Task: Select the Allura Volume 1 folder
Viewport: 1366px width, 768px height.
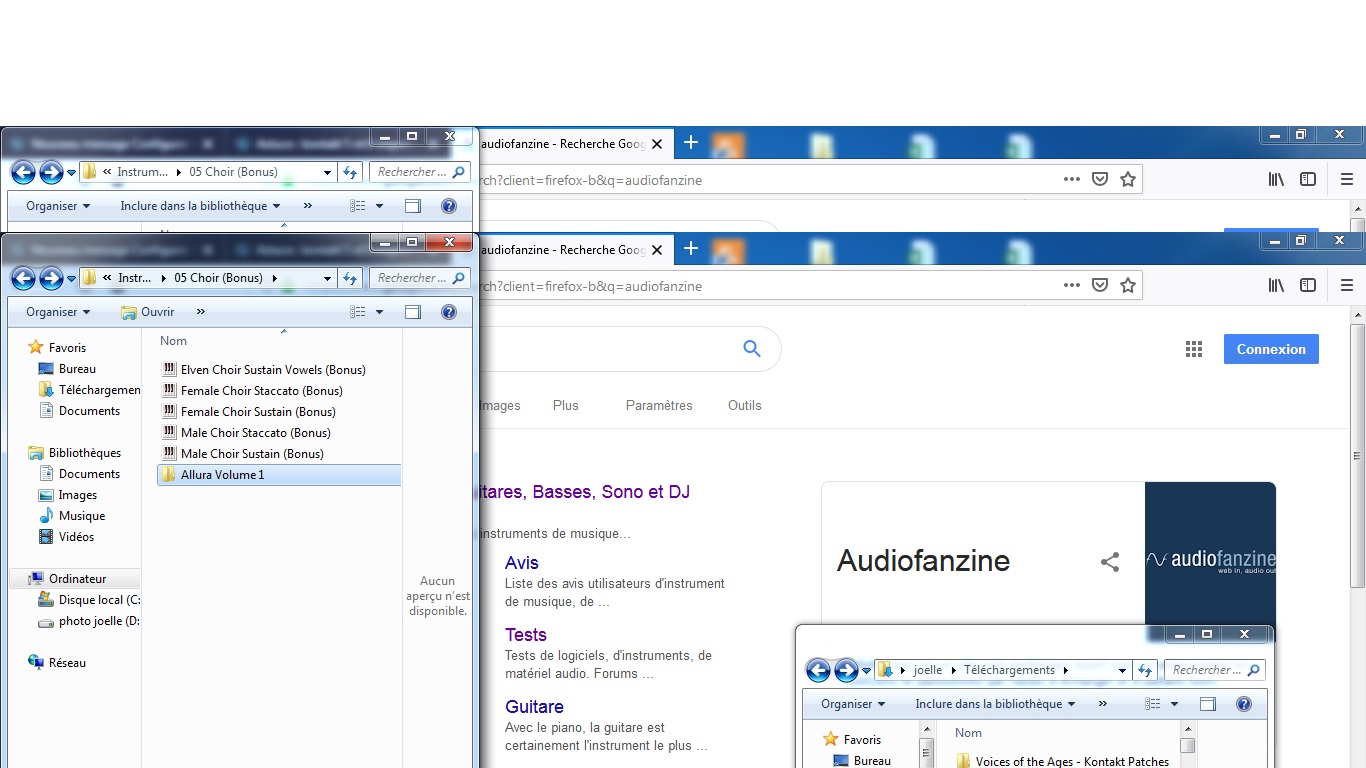Action: pos(222,475)
